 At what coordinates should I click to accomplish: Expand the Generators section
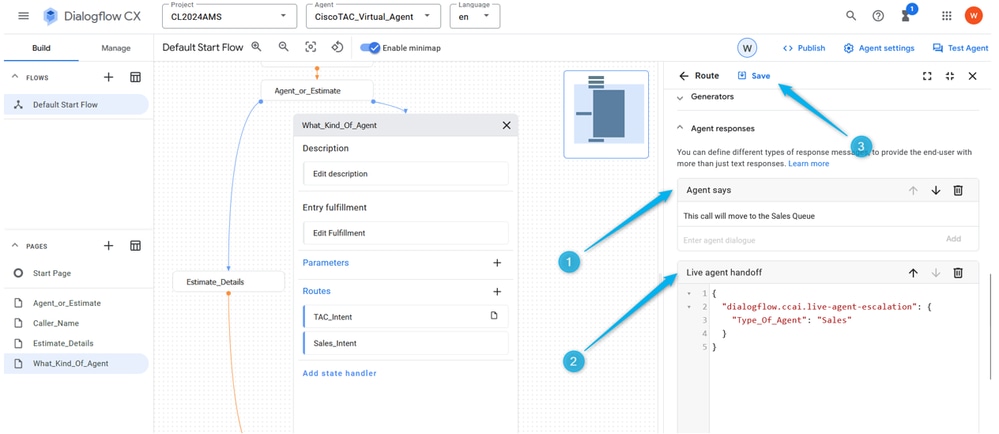(x=680, y=97)
